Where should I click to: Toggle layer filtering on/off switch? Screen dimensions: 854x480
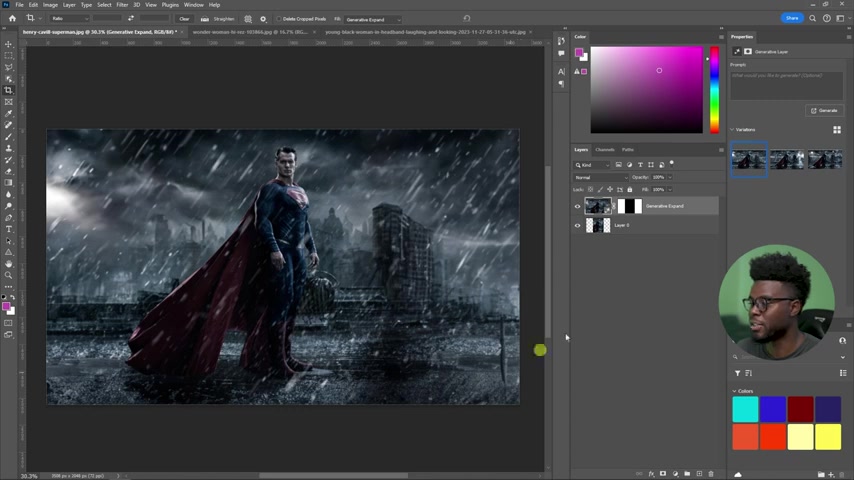[x=672, y=163]
